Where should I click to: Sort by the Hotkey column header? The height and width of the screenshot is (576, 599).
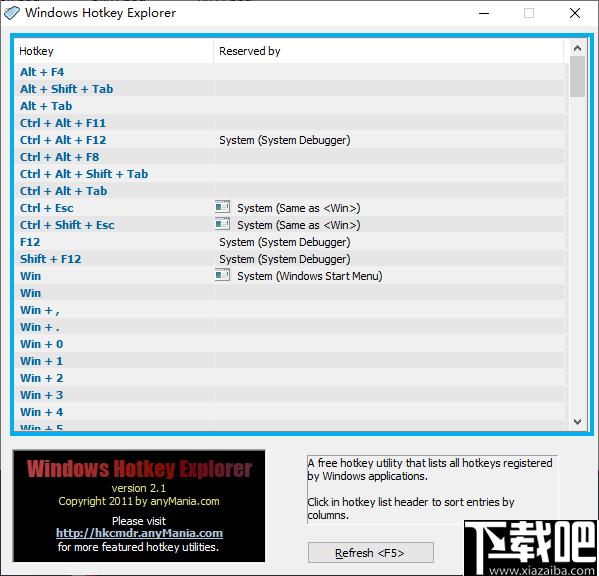click(114, 51)
